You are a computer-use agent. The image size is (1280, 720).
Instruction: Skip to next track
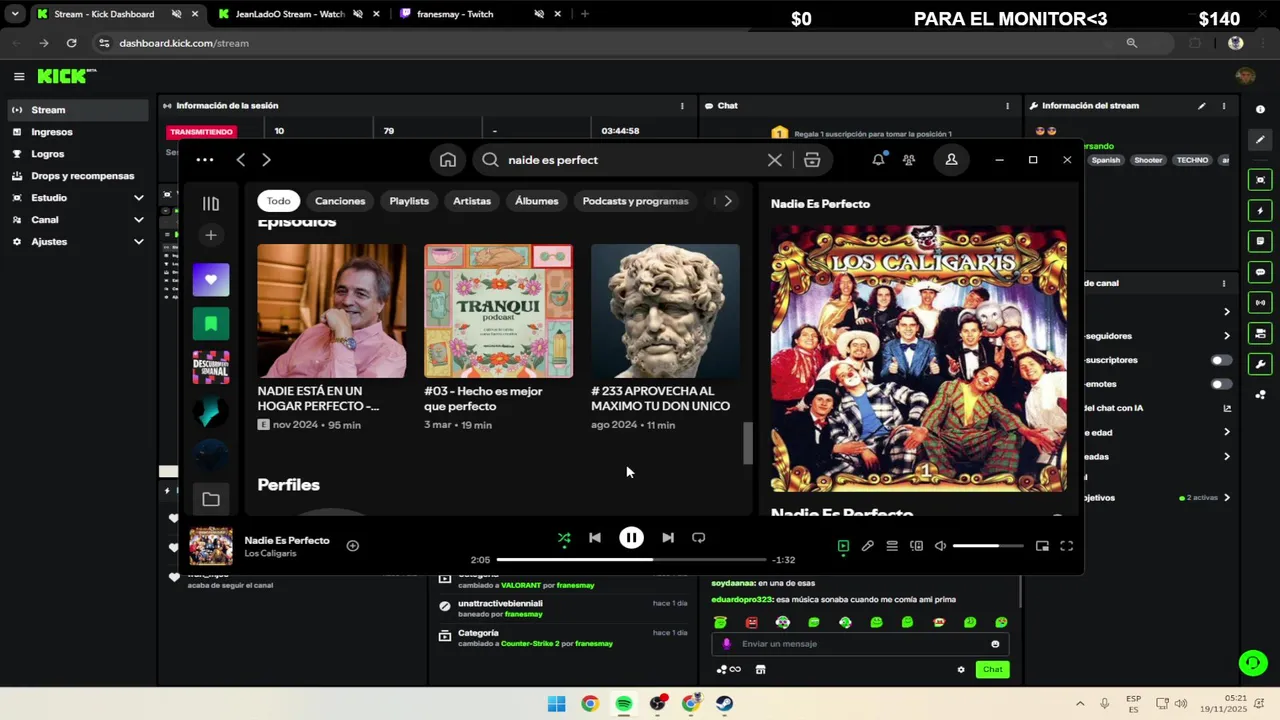pos(668,538)
